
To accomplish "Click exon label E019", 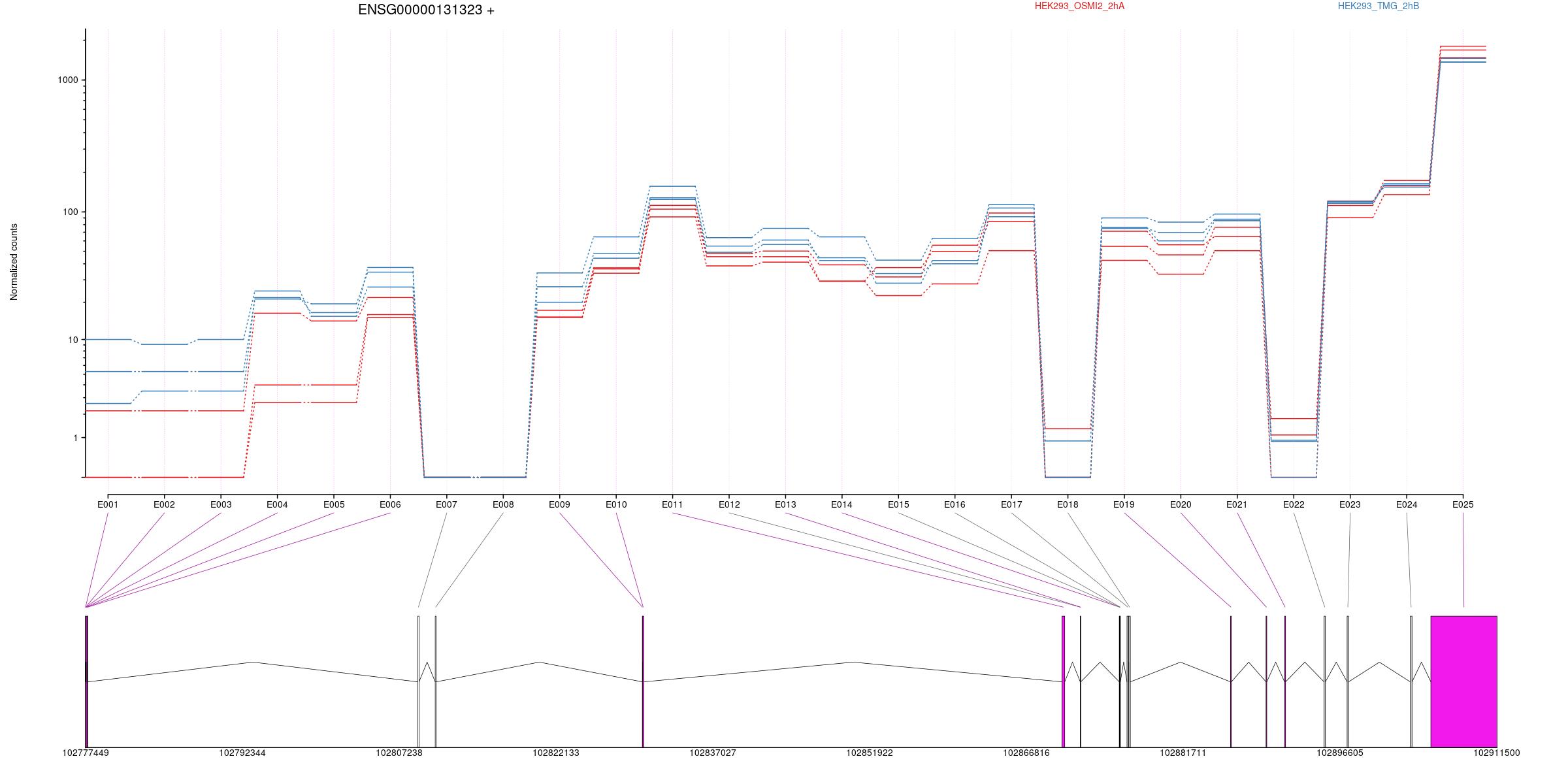I will point(1124,504).
